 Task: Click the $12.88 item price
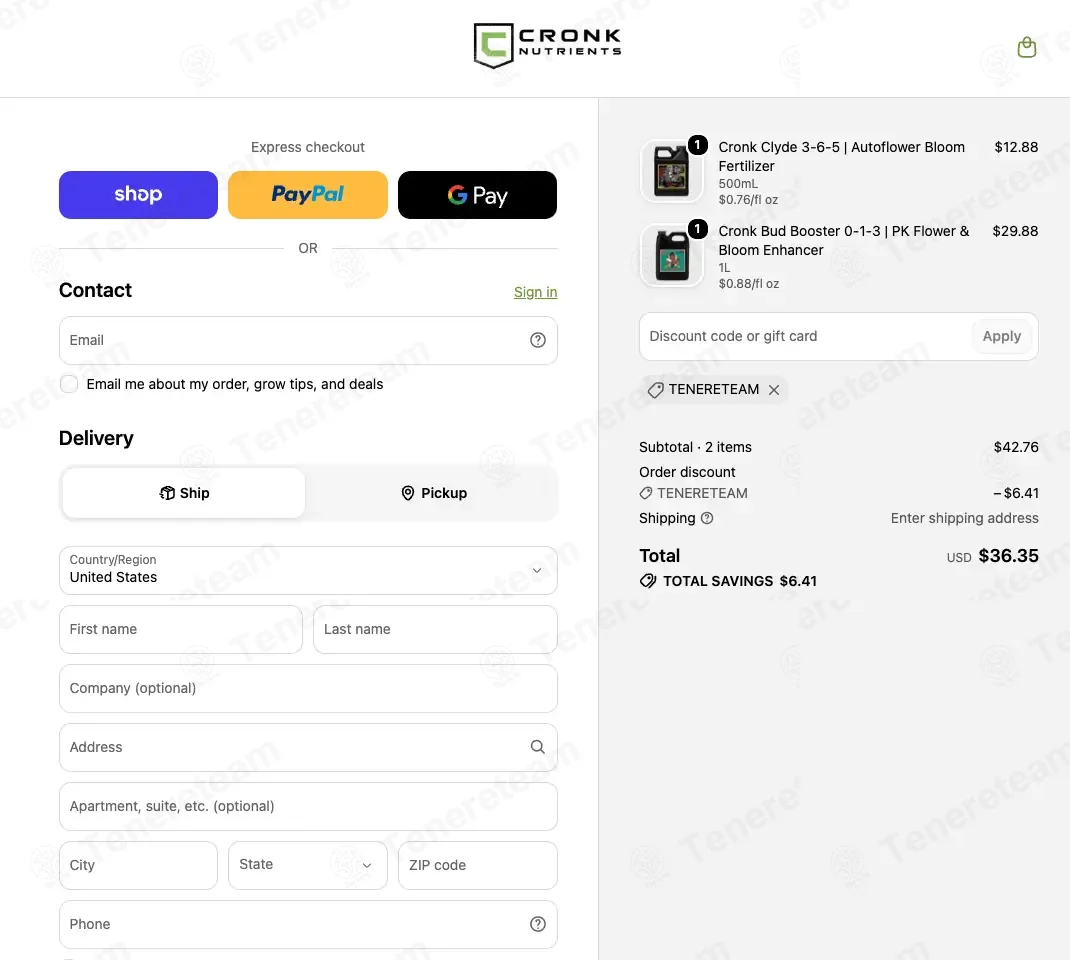[1016, 147]
